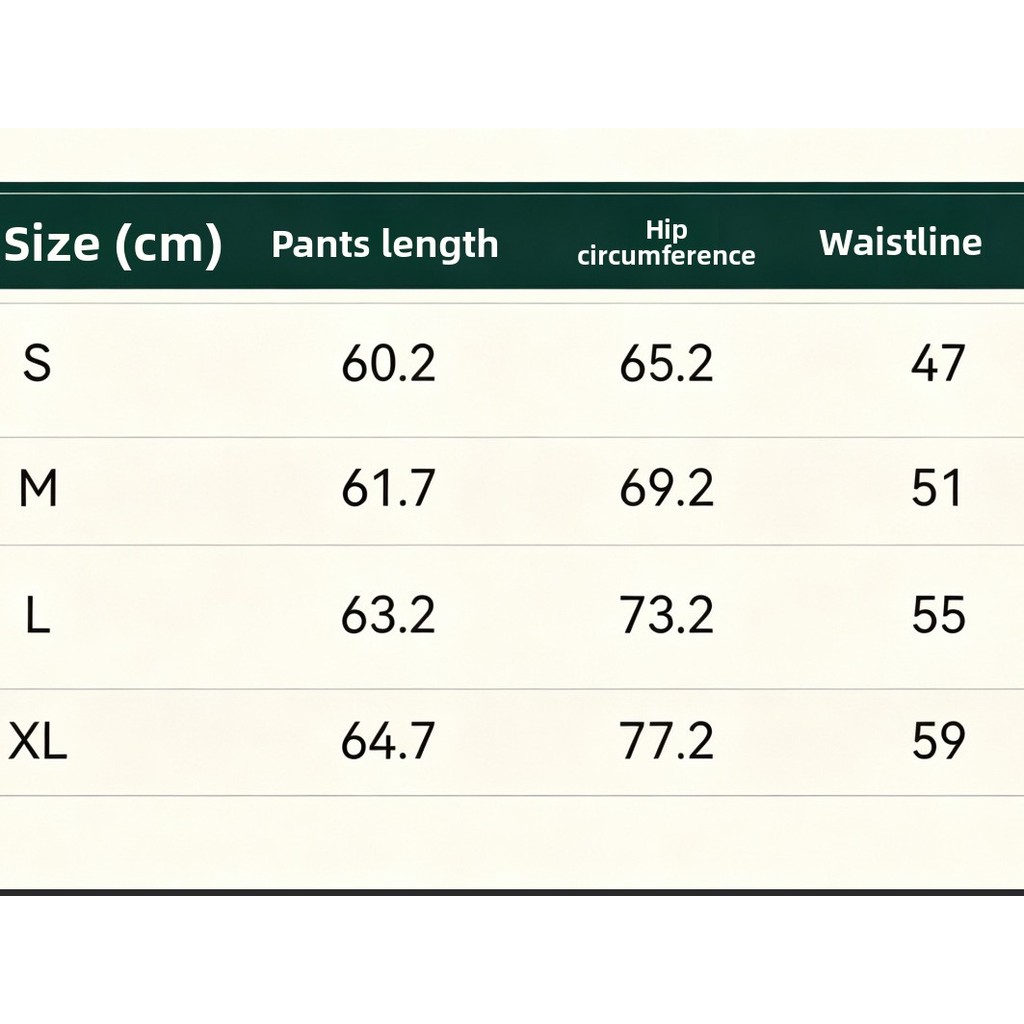Click waistline value 55

tap(938, 615)
